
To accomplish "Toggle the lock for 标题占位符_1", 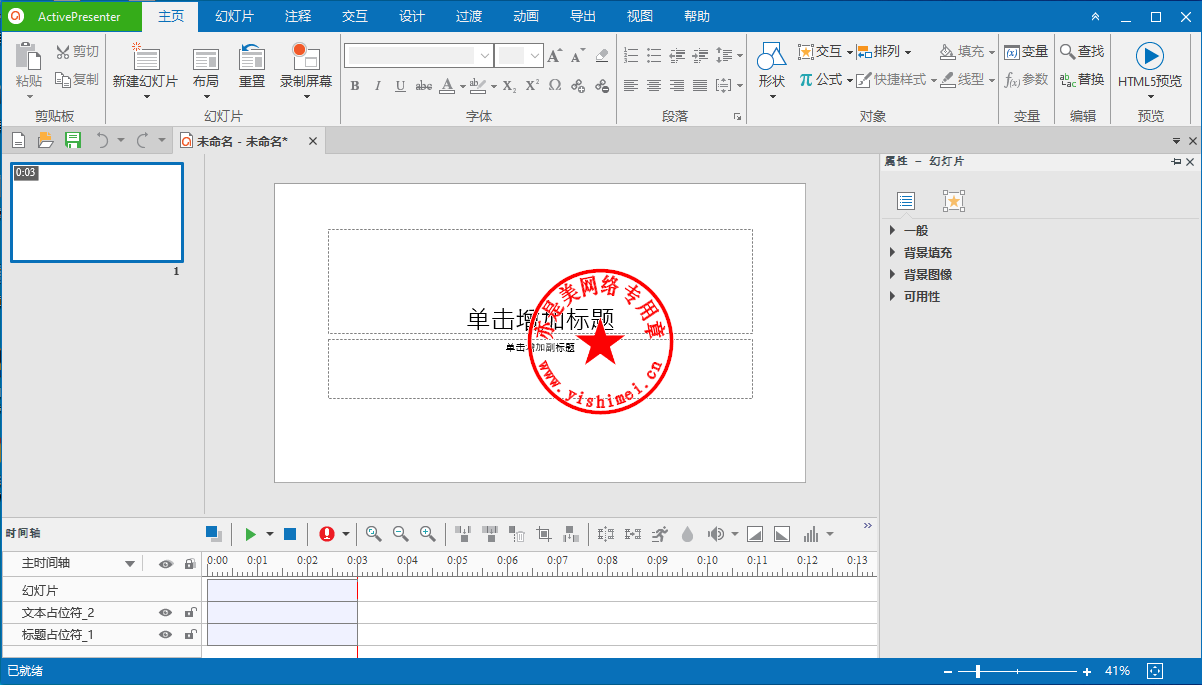I will [190, 634].
